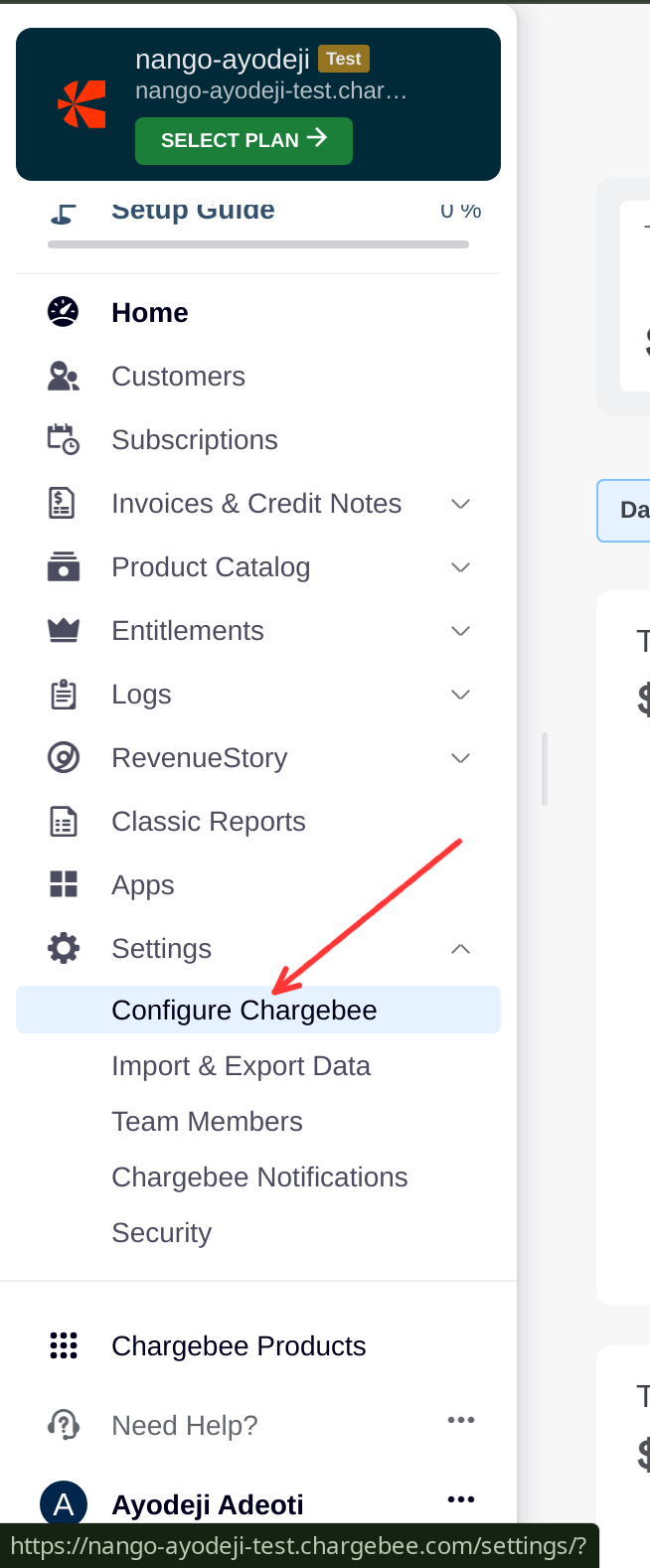Open more options next to Ayodeji Adeoti
Image resolution: width=650 pixels, height=1568 pixels.
[461, 1499]
